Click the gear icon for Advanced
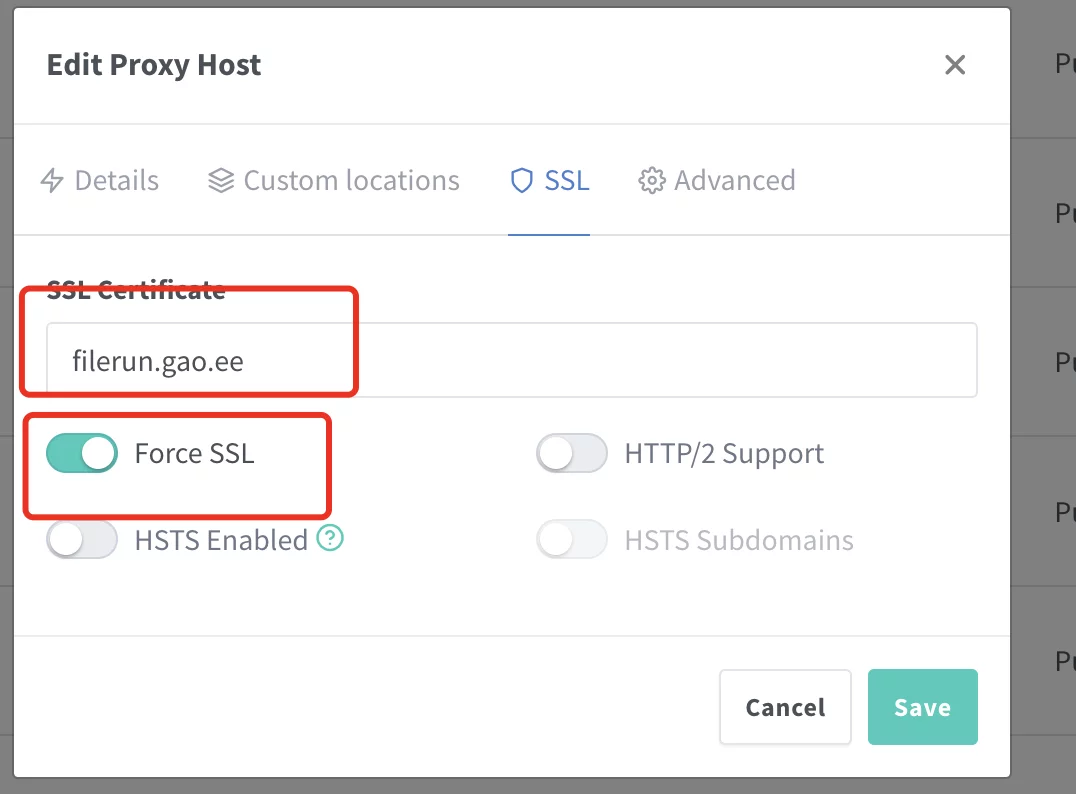 [x=652, y=181]
